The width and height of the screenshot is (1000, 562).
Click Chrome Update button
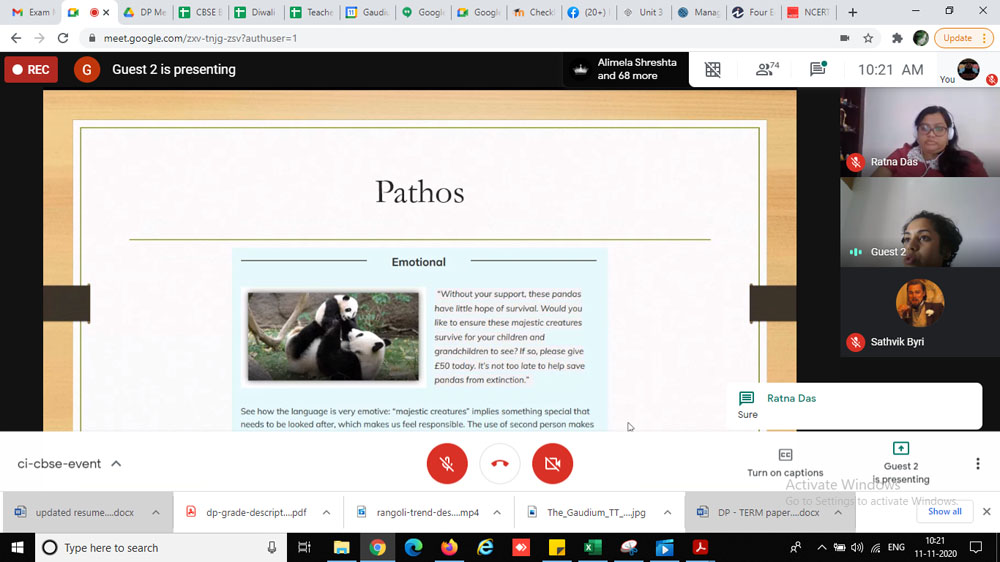pos(963,38)
